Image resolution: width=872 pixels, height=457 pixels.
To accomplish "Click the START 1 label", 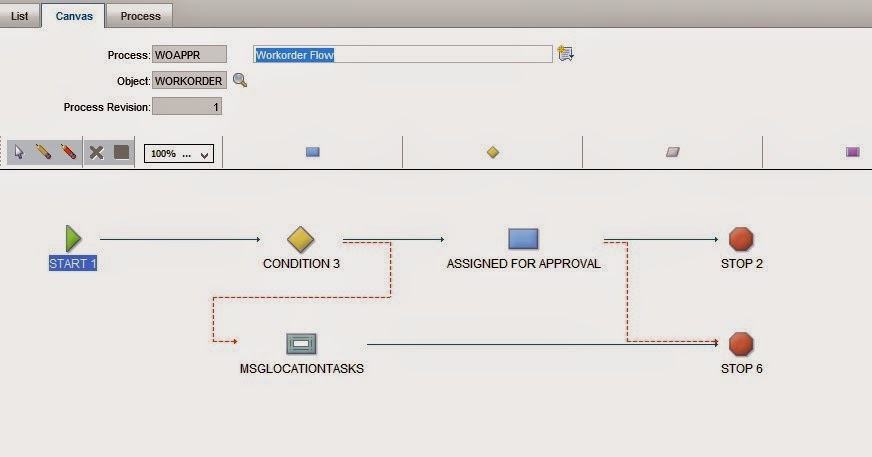I will [73, 264].
